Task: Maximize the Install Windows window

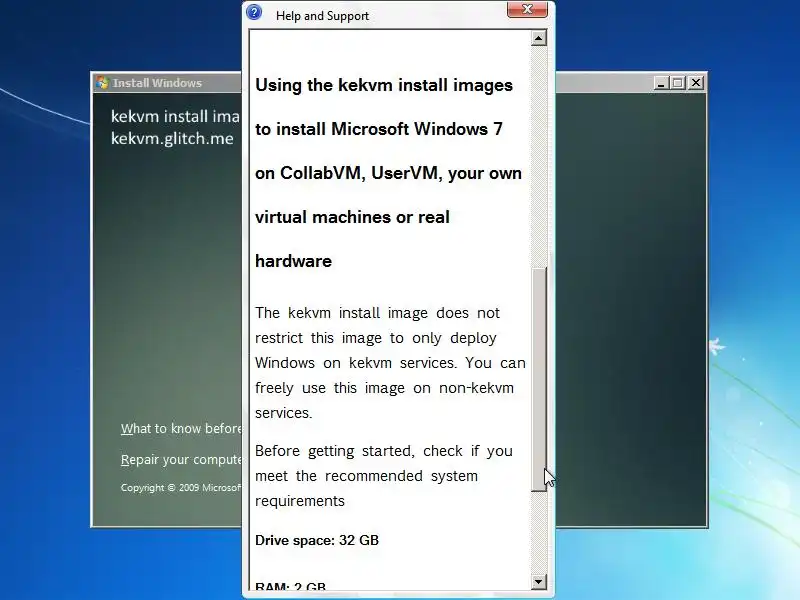Action: pyautogui.click(x=678, y=83)
